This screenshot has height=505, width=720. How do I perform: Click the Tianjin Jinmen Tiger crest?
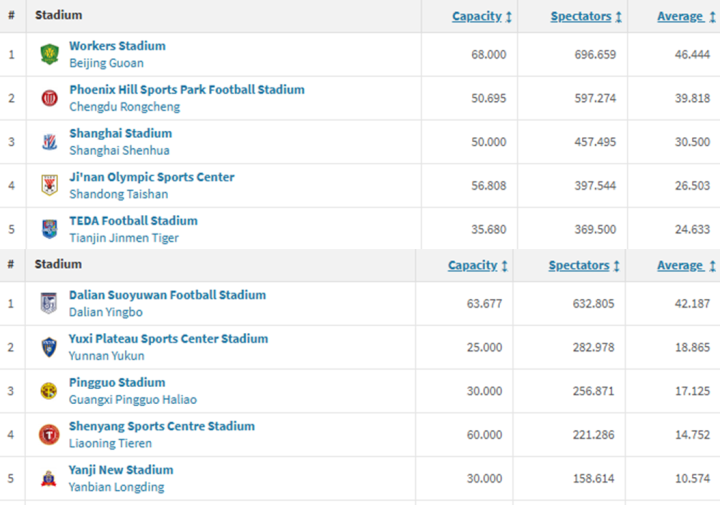coord(49,229)
